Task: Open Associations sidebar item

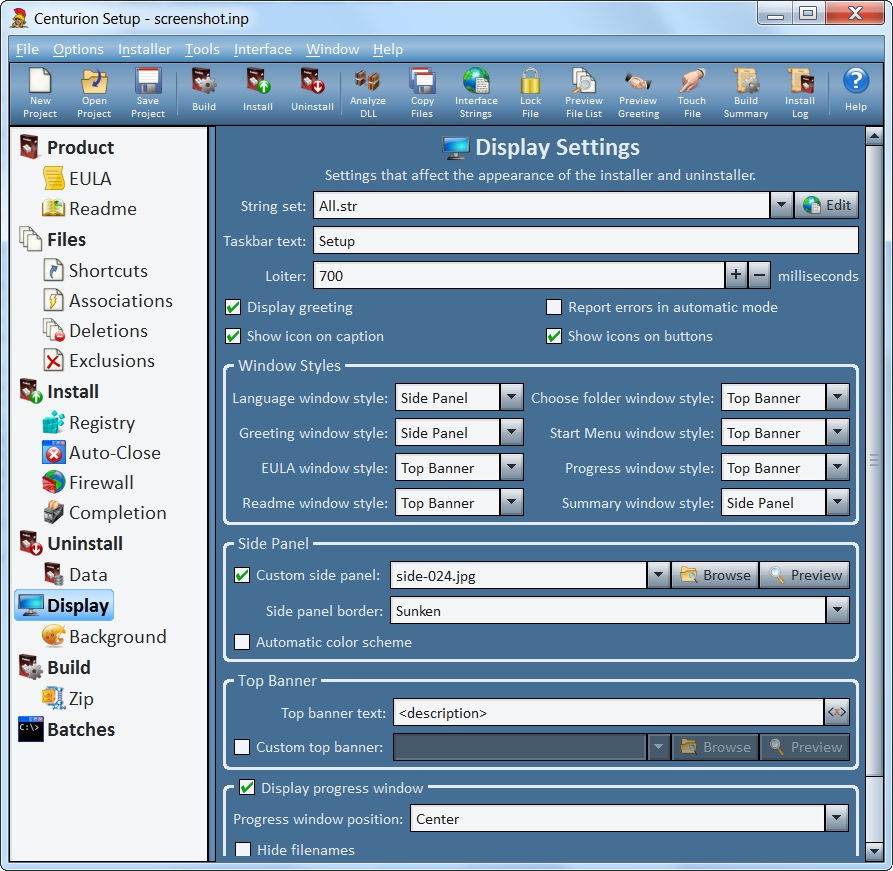Action: (108, 300)
